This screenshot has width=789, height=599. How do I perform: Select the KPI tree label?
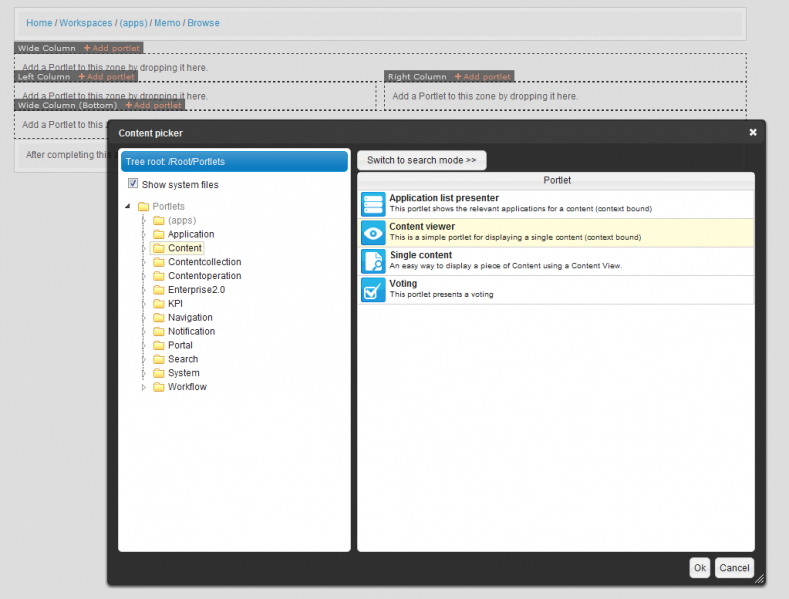pyautogui.click(x=175, y=304)
